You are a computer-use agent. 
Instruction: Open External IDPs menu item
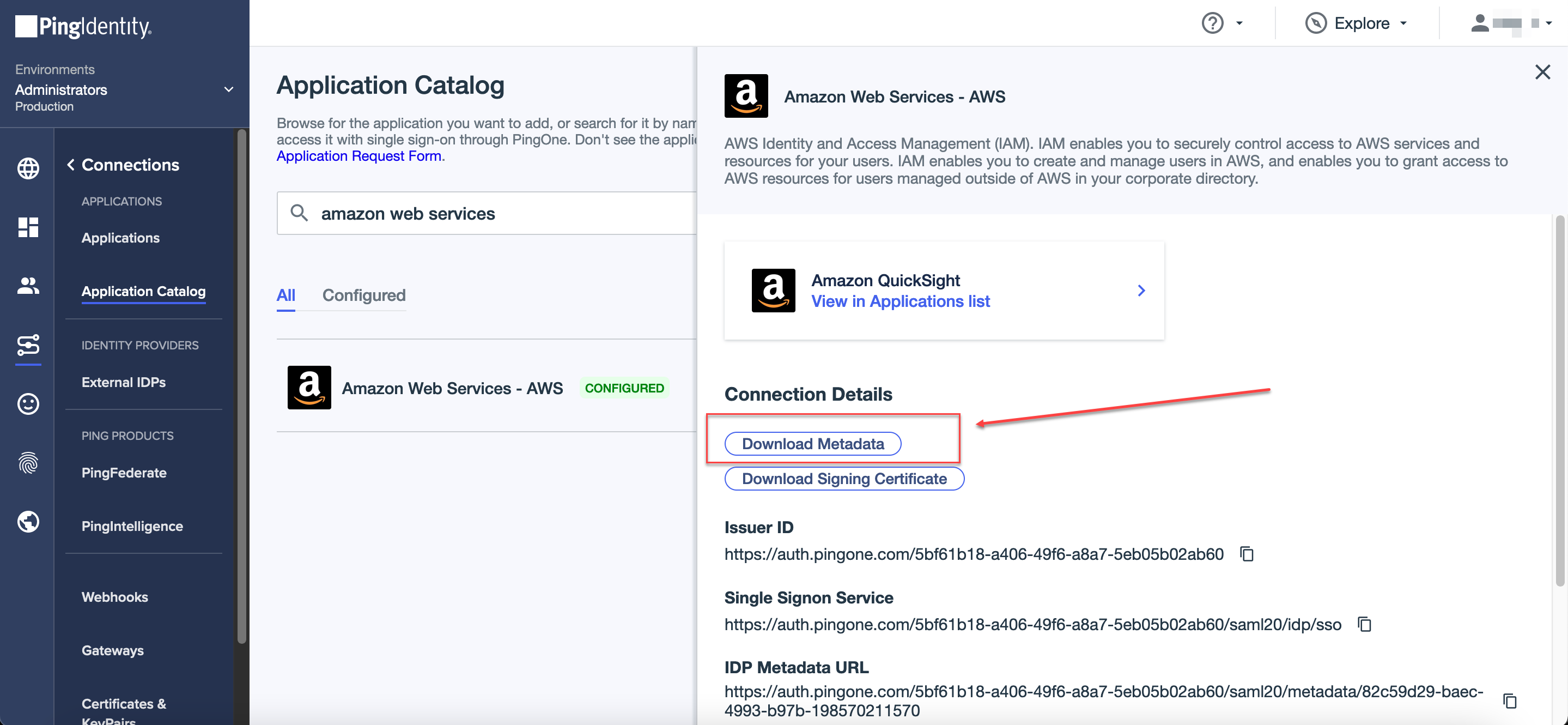pyautogui.click(x=124, y=382)
